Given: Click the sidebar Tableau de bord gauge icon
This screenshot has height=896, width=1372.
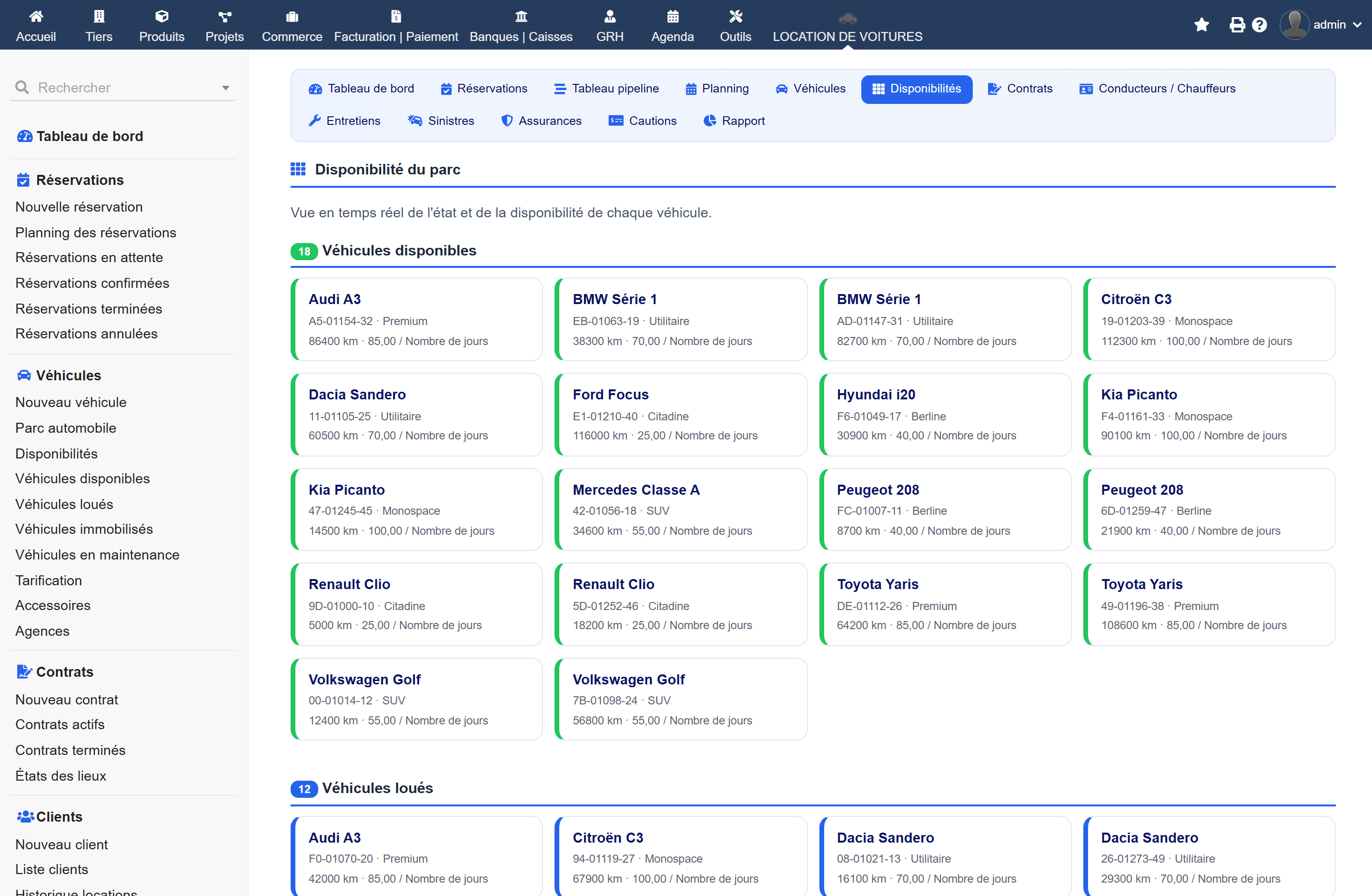Looking at the screenshot, I should 25,136.
